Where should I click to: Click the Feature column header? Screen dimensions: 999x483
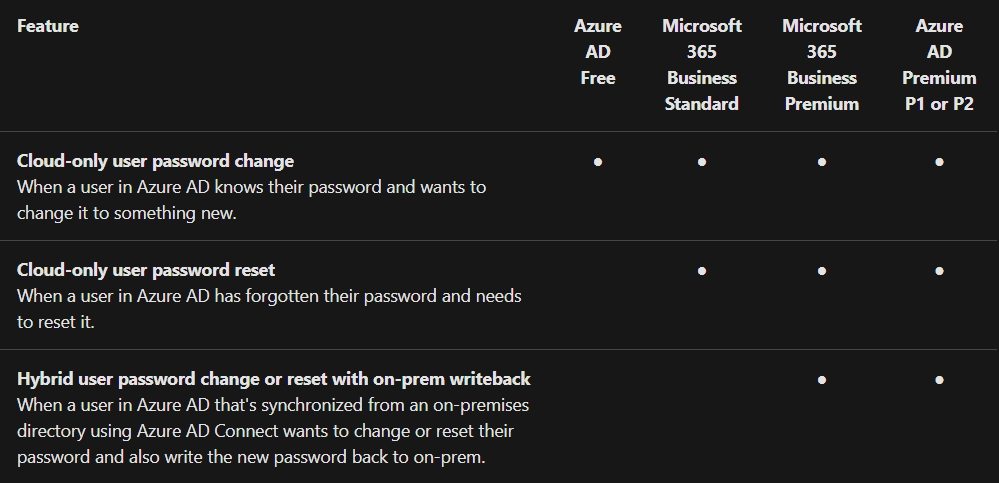[48, 26]
